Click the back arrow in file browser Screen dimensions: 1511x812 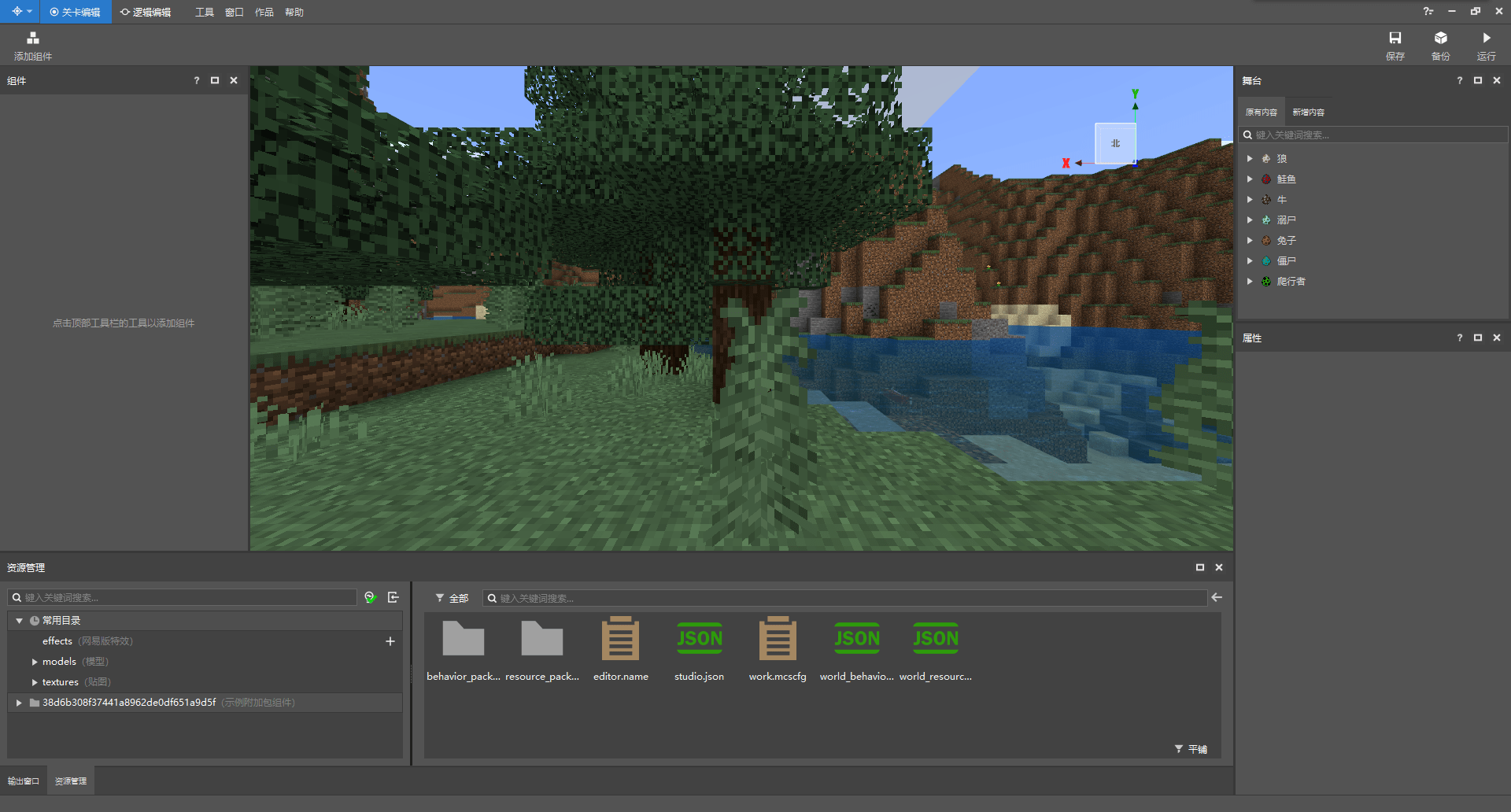pyautogui.click(x=1217, y=598)
